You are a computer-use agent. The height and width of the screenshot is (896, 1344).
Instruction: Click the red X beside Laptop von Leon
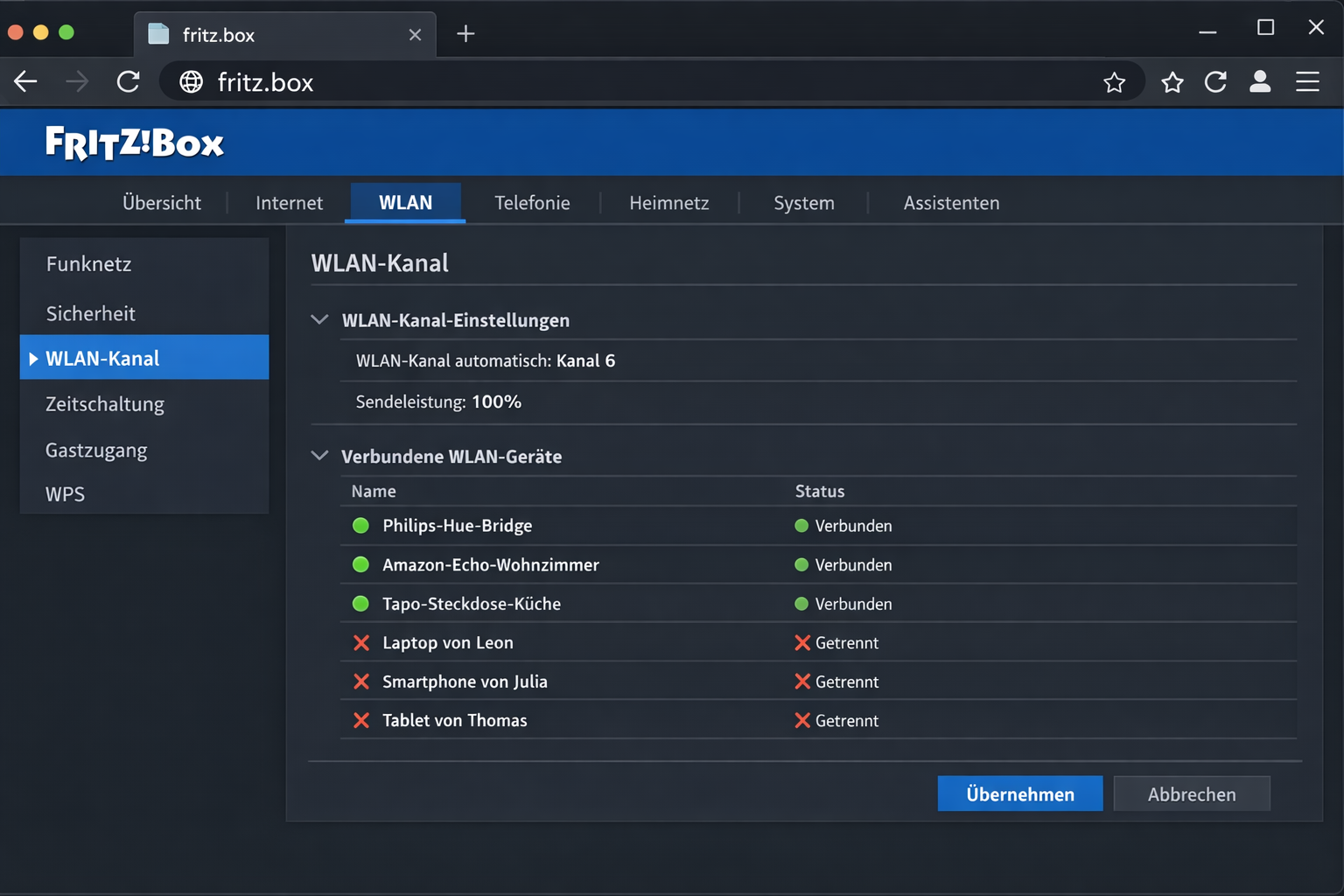point(360,643)
